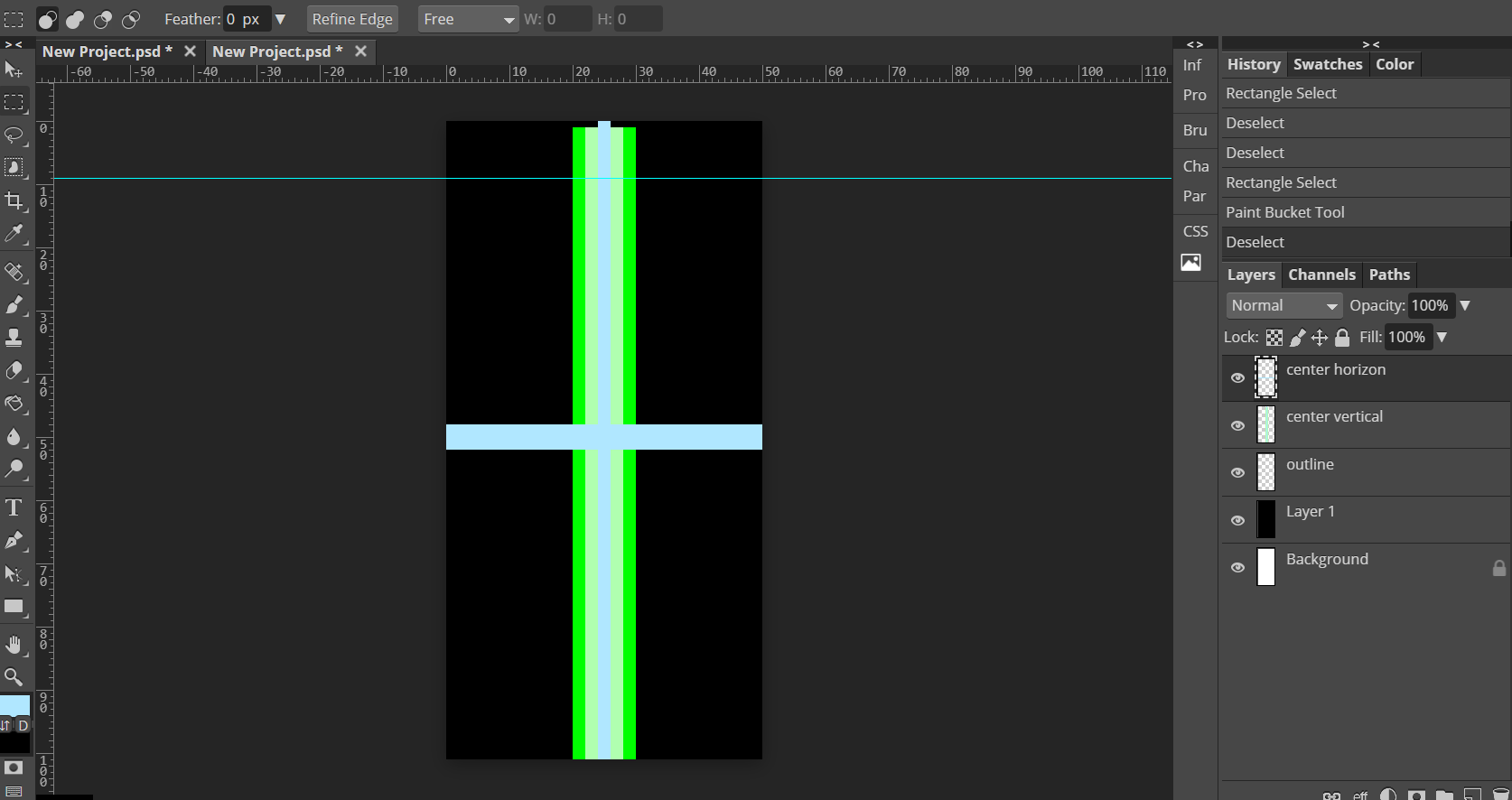Image resolution: width=1512 pixels, height=800 pixels.
Task: Open the Opacity slider dropdown arrow
Action: pos(1465,306)
